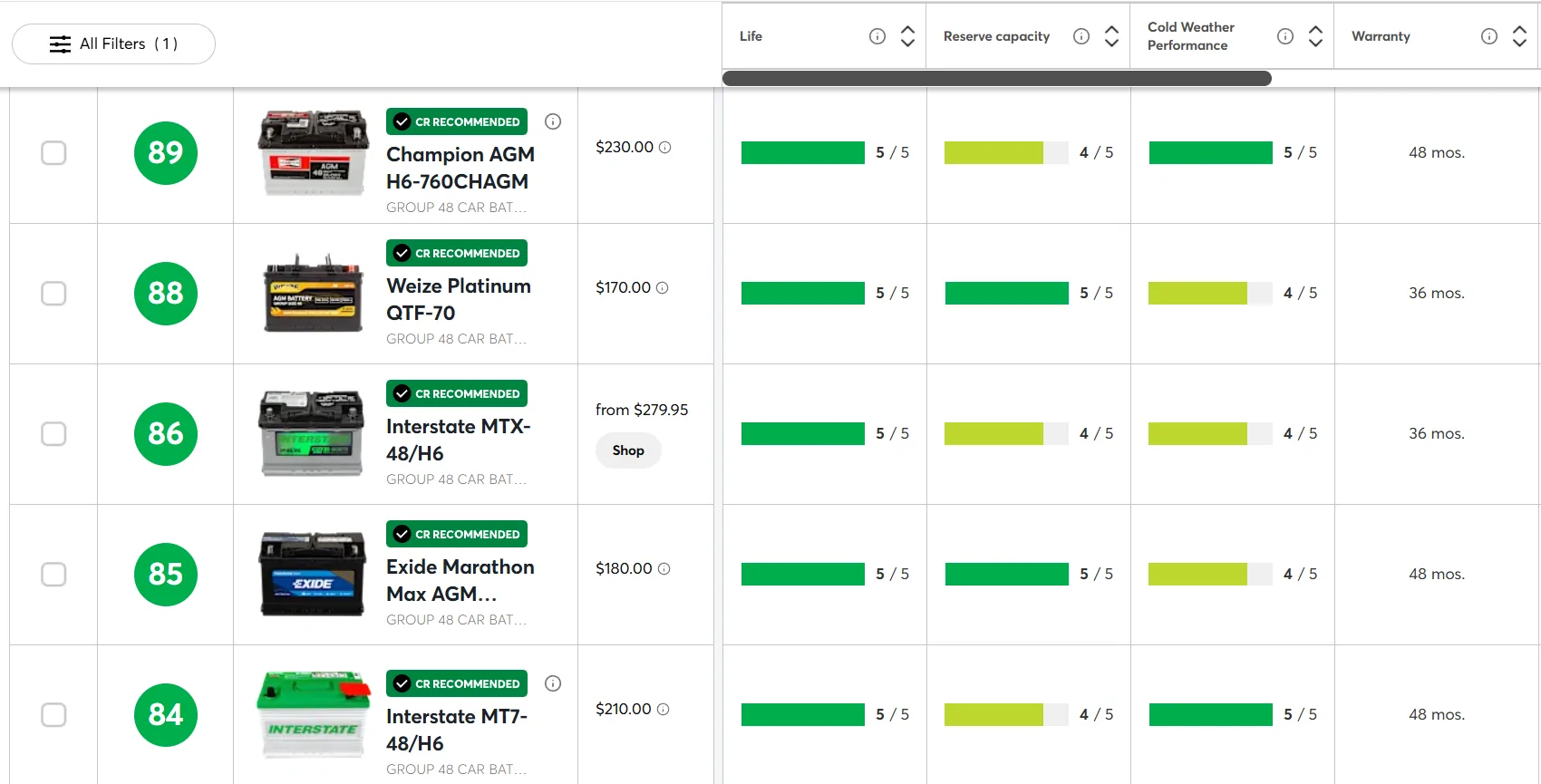The width and height of the screenshot is (1541, 784).
Task: Click the overall score 88 circle
Action: 166,293
